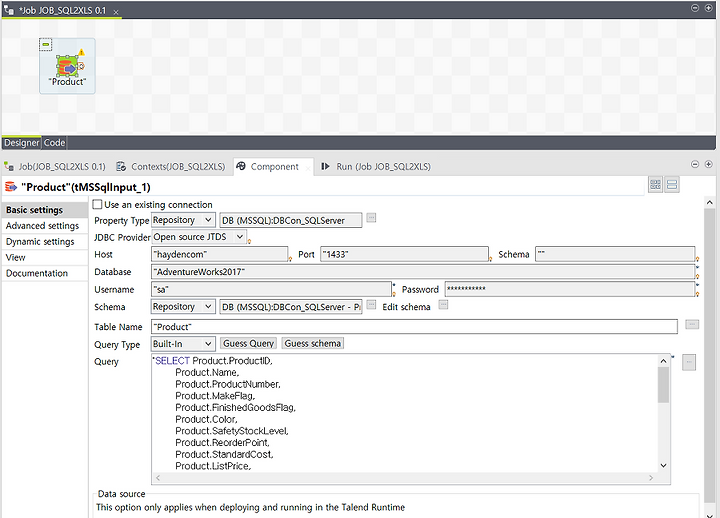Click inside the Query text area
Screen dimensions: 720x518
click(404, 413)
